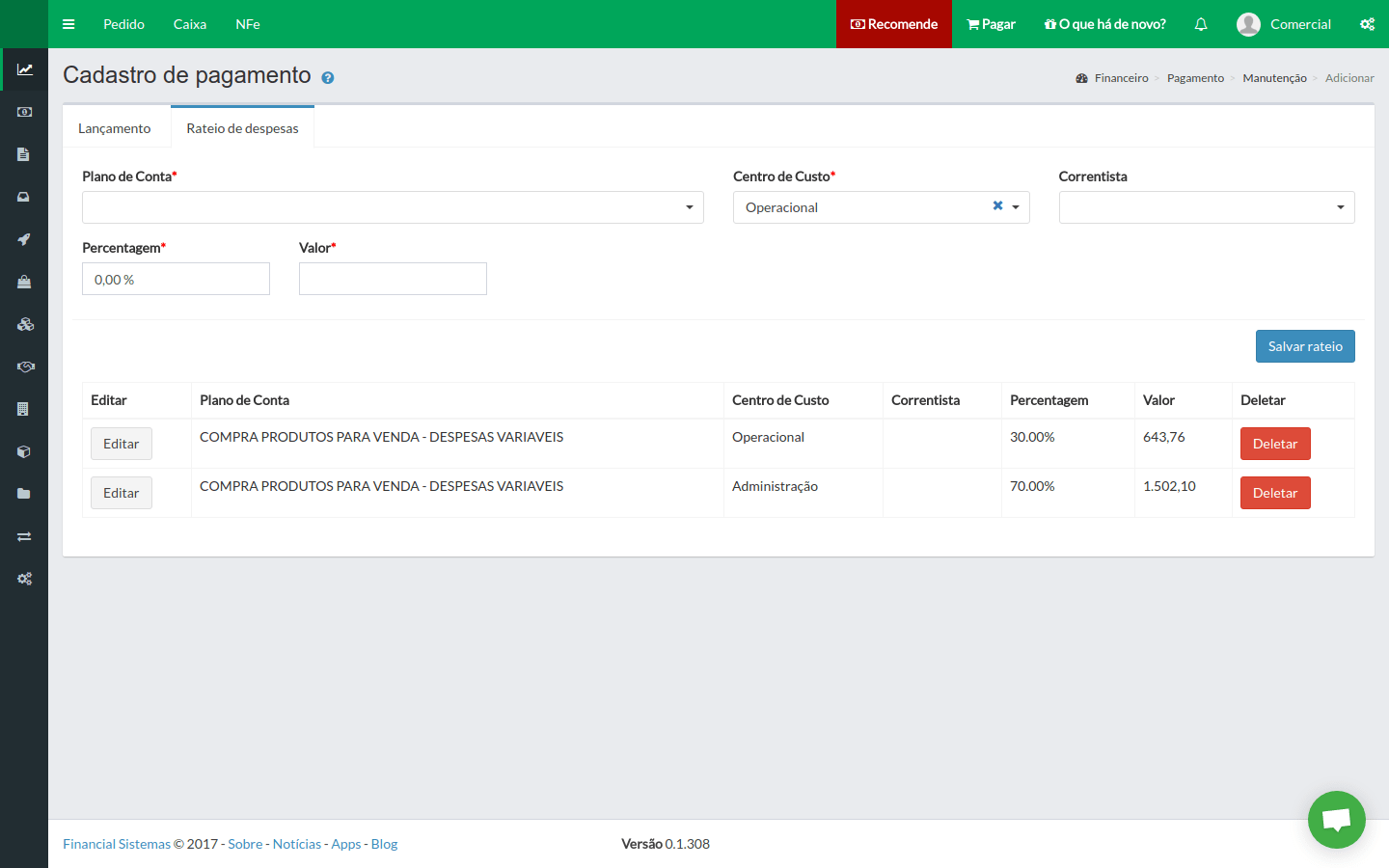Open the Financial Sistemas footer link

117,844
